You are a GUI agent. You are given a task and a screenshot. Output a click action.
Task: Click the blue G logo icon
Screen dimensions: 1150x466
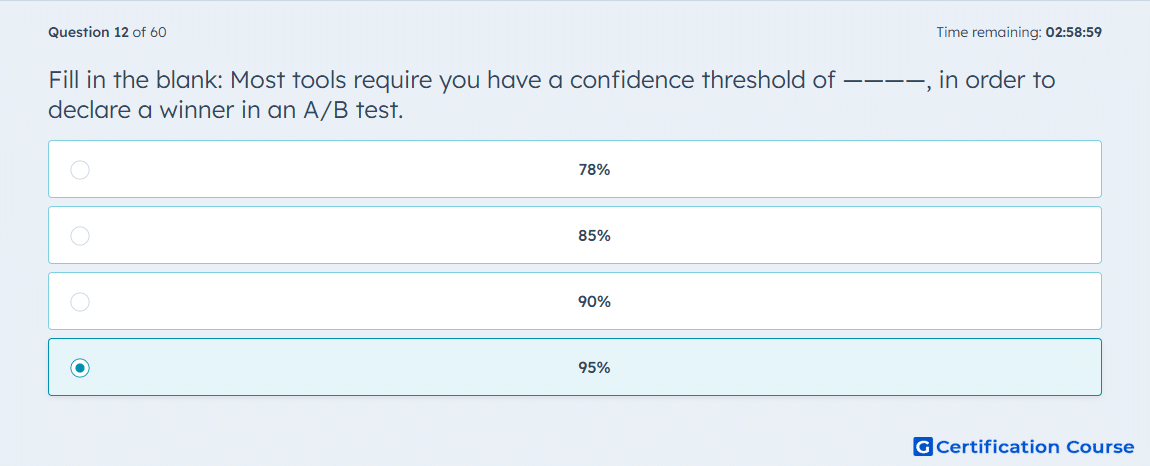click(923, 446)
